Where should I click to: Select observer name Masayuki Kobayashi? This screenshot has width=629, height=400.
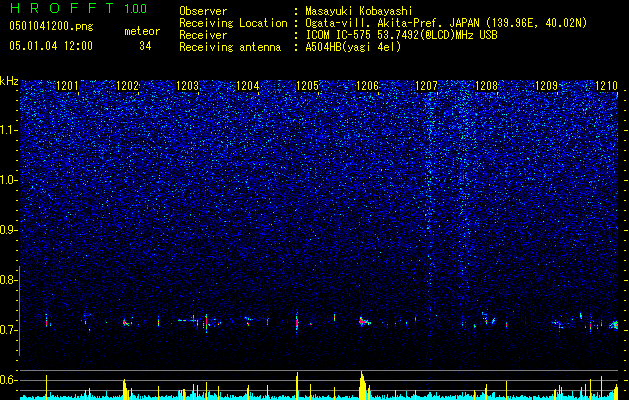tap(359, 11)
